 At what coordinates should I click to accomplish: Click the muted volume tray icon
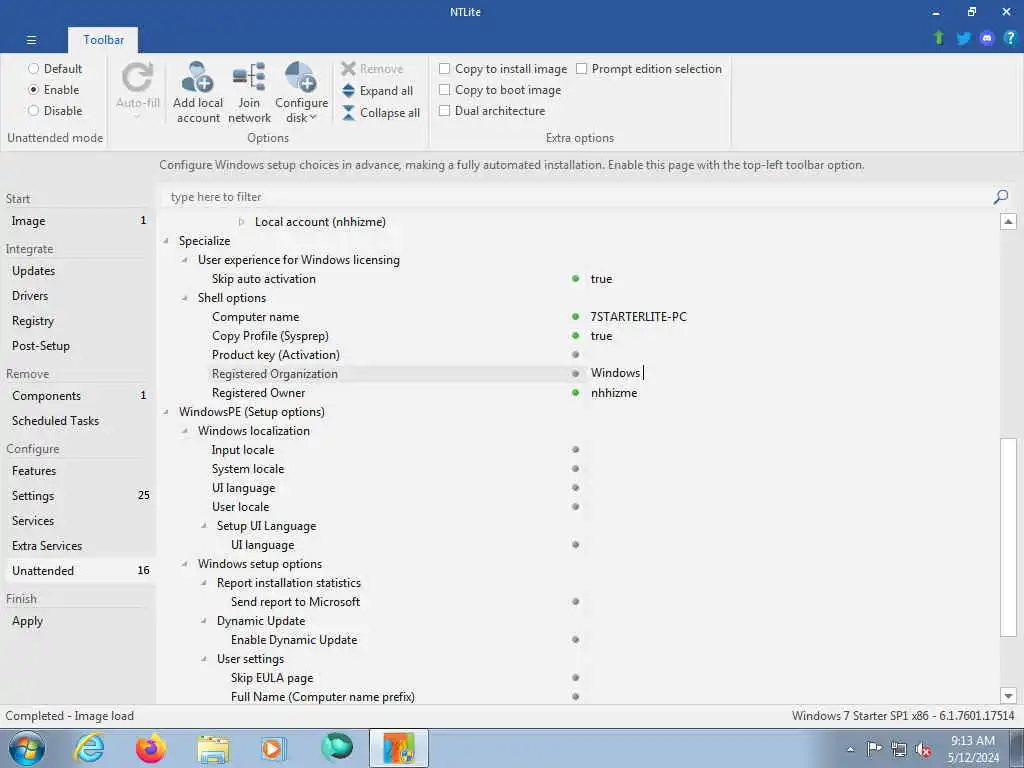click(x=923, y=749)
